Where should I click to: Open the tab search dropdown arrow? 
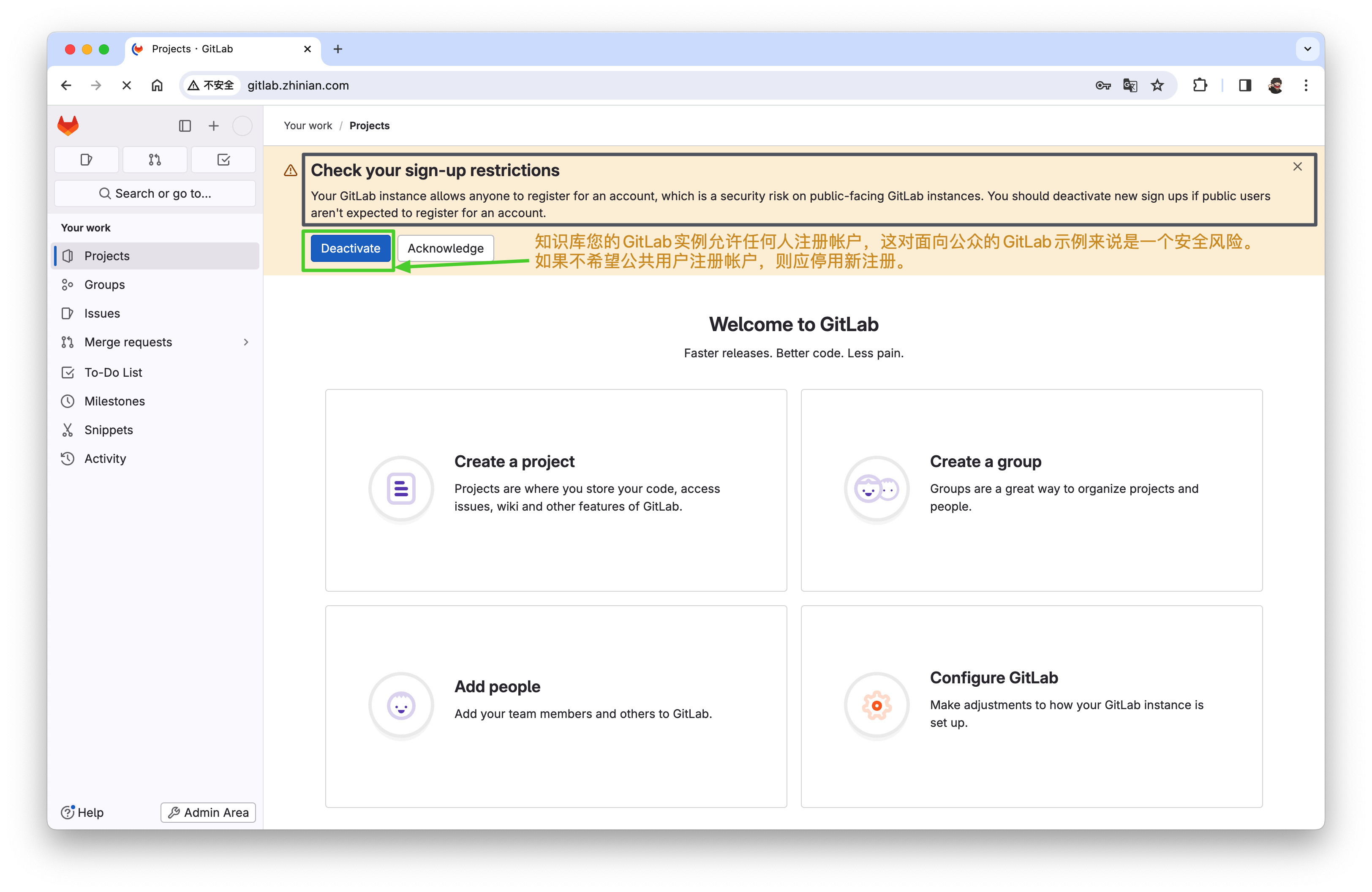coord(1307,49)
